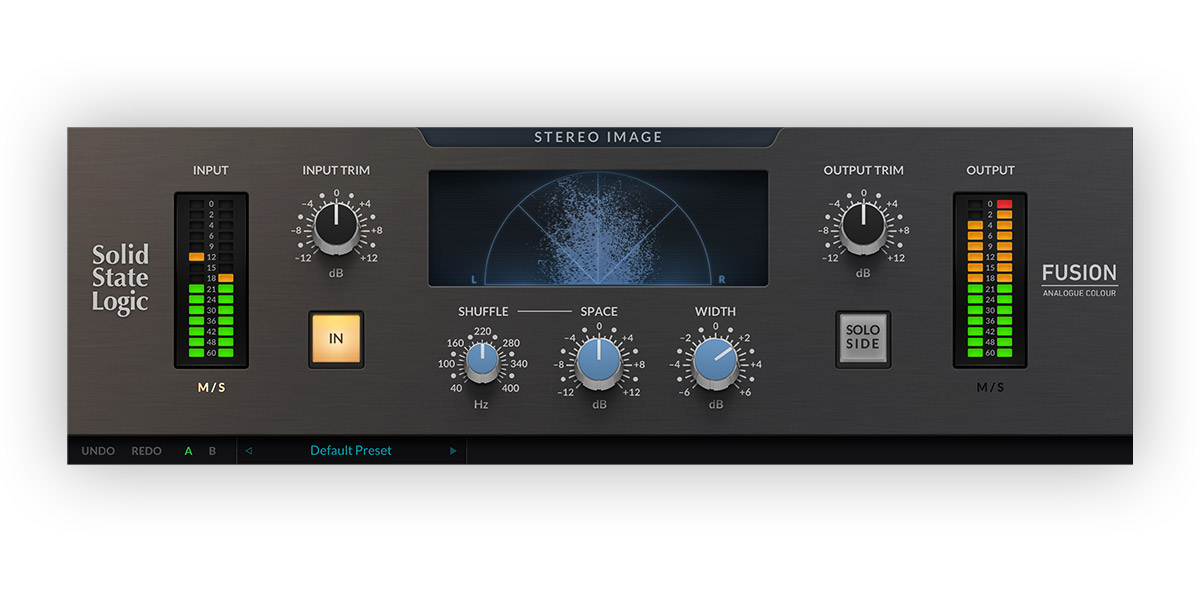Activate SOLO SIDE monitoring
This screenshot has width=1200, height=600.
(x=862, y=340)
